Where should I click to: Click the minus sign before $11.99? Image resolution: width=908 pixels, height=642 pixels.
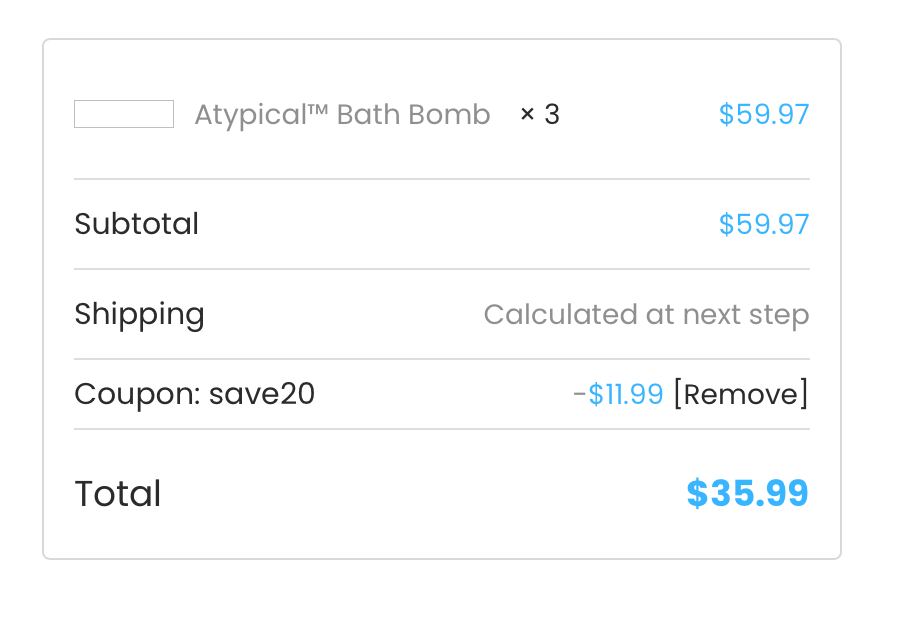[x=579, y=395]
